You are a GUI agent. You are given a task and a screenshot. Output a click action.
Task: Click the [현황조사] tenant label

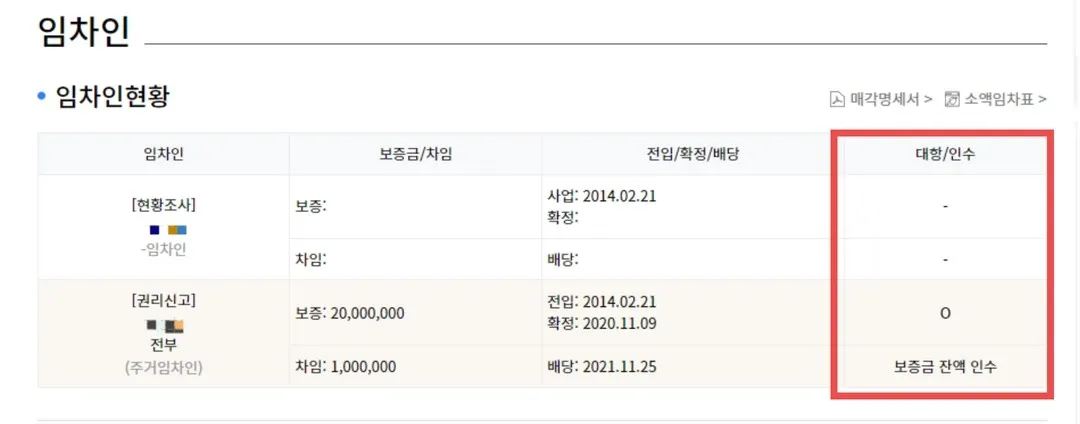point(164,205)
